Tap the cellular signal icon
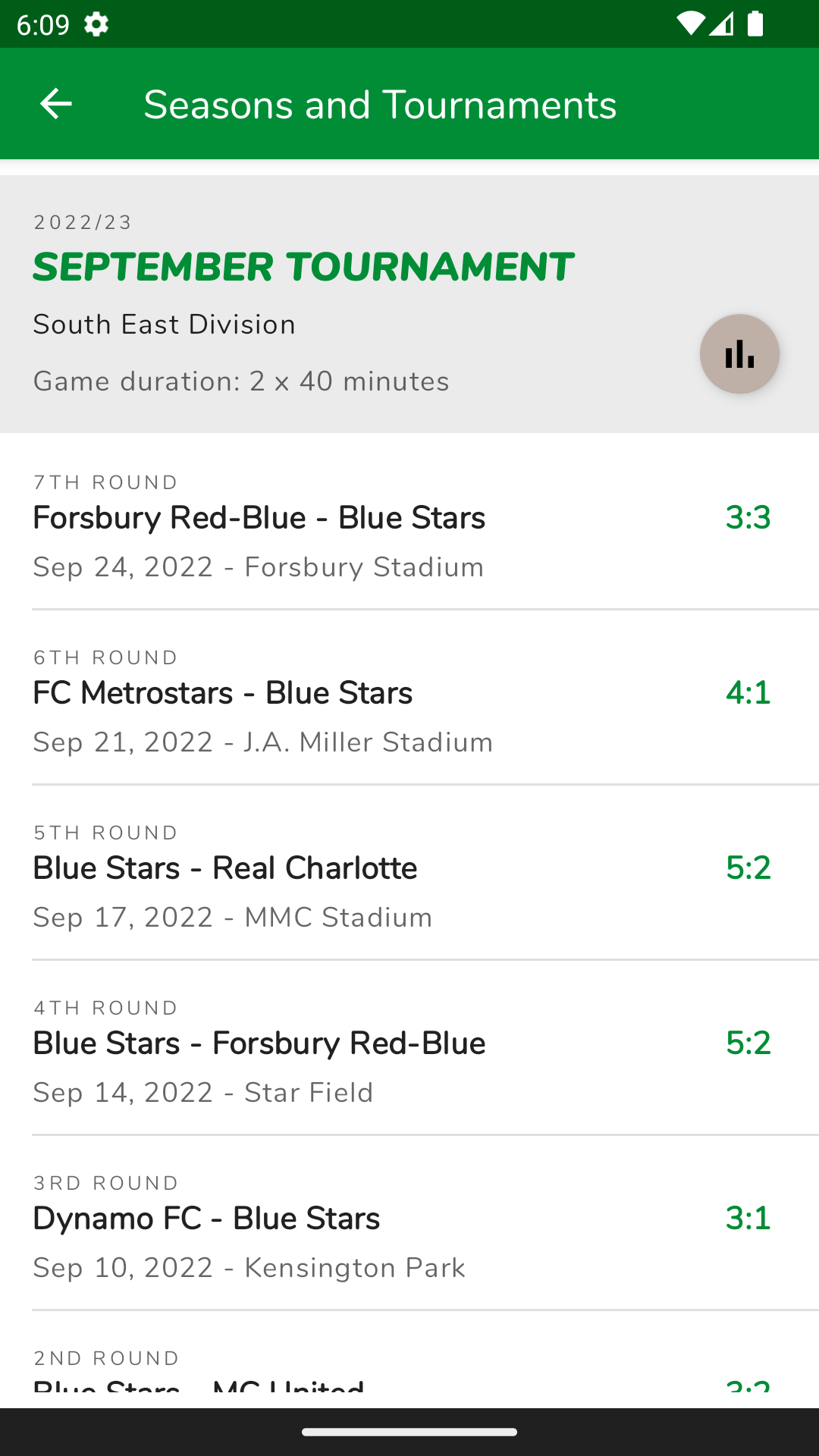The width and height of the screenshot is (819, 1456). (722, 24)
